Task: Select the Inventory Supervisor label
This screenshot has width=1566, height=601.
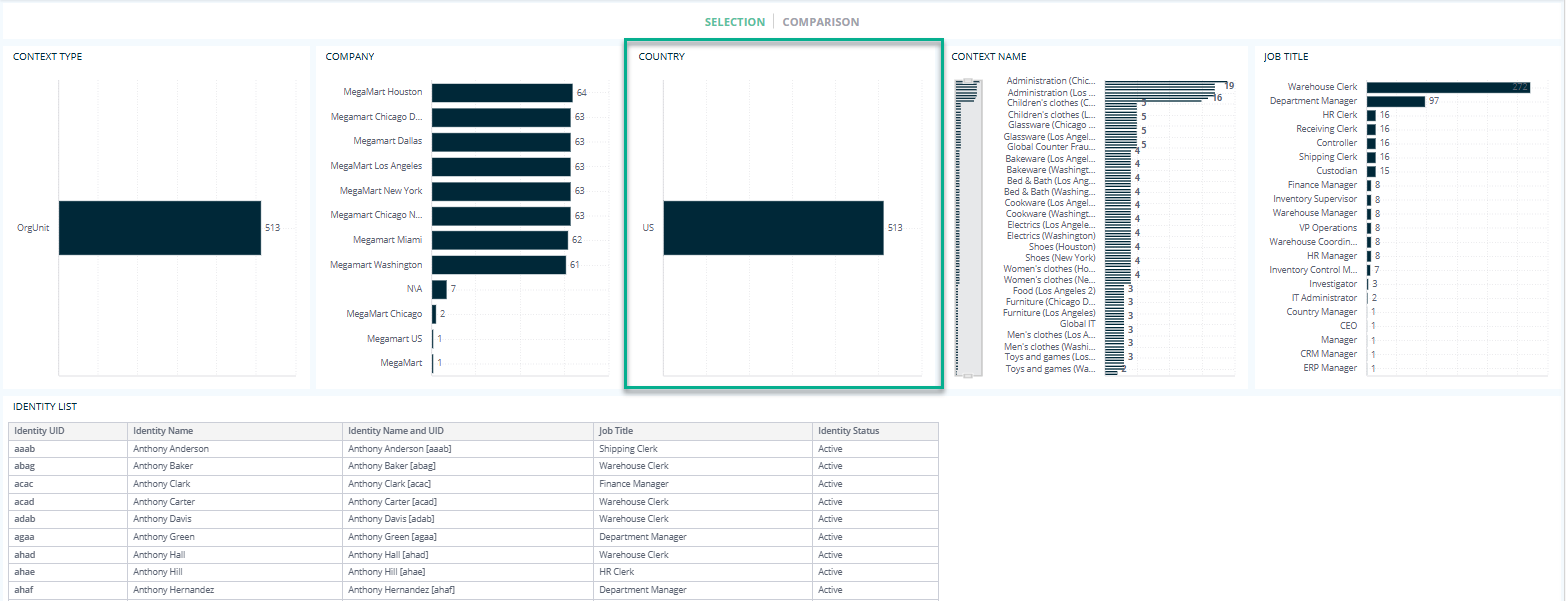Action: (x=1315, y=199)
